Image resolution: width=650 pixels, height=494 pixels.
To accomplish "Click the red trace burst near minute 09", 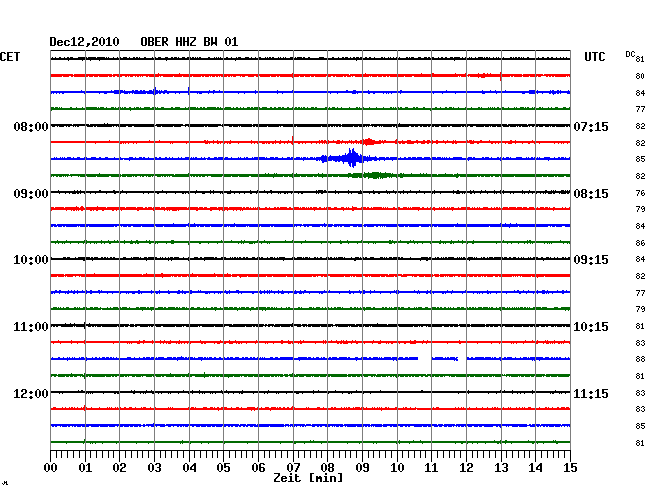I will (x=368, y=142).
